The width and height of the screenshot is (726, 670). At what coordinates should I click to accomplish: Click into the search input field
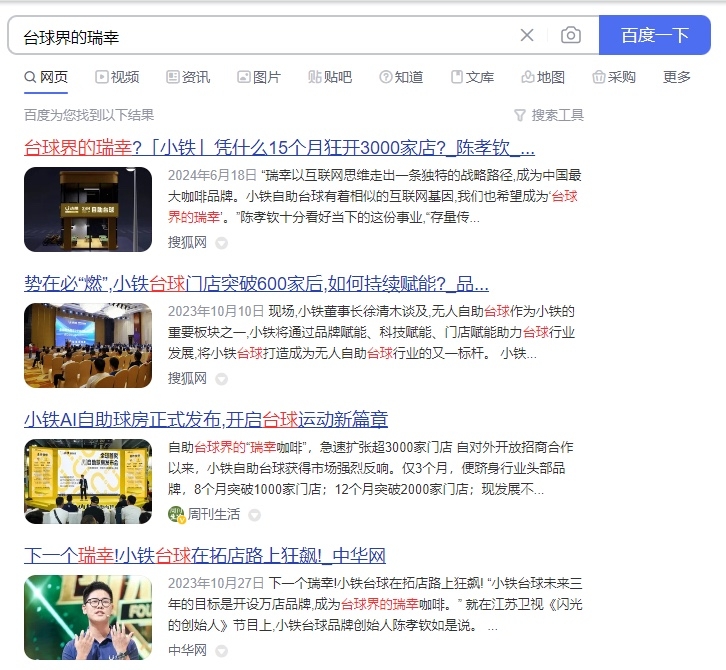[260, 35]
